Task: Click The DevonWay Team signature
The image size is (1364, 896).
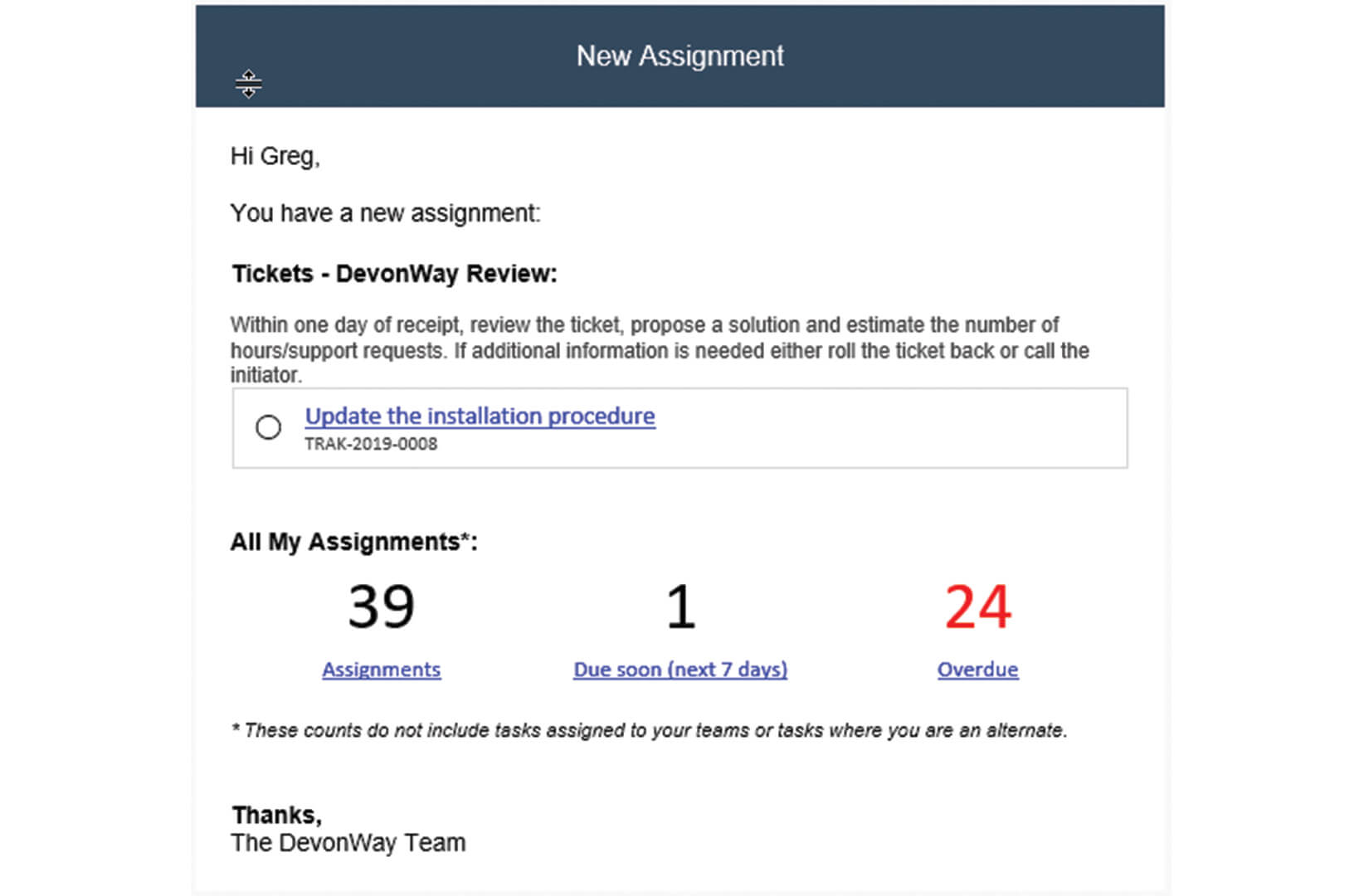Action: [x=348, y=843]
